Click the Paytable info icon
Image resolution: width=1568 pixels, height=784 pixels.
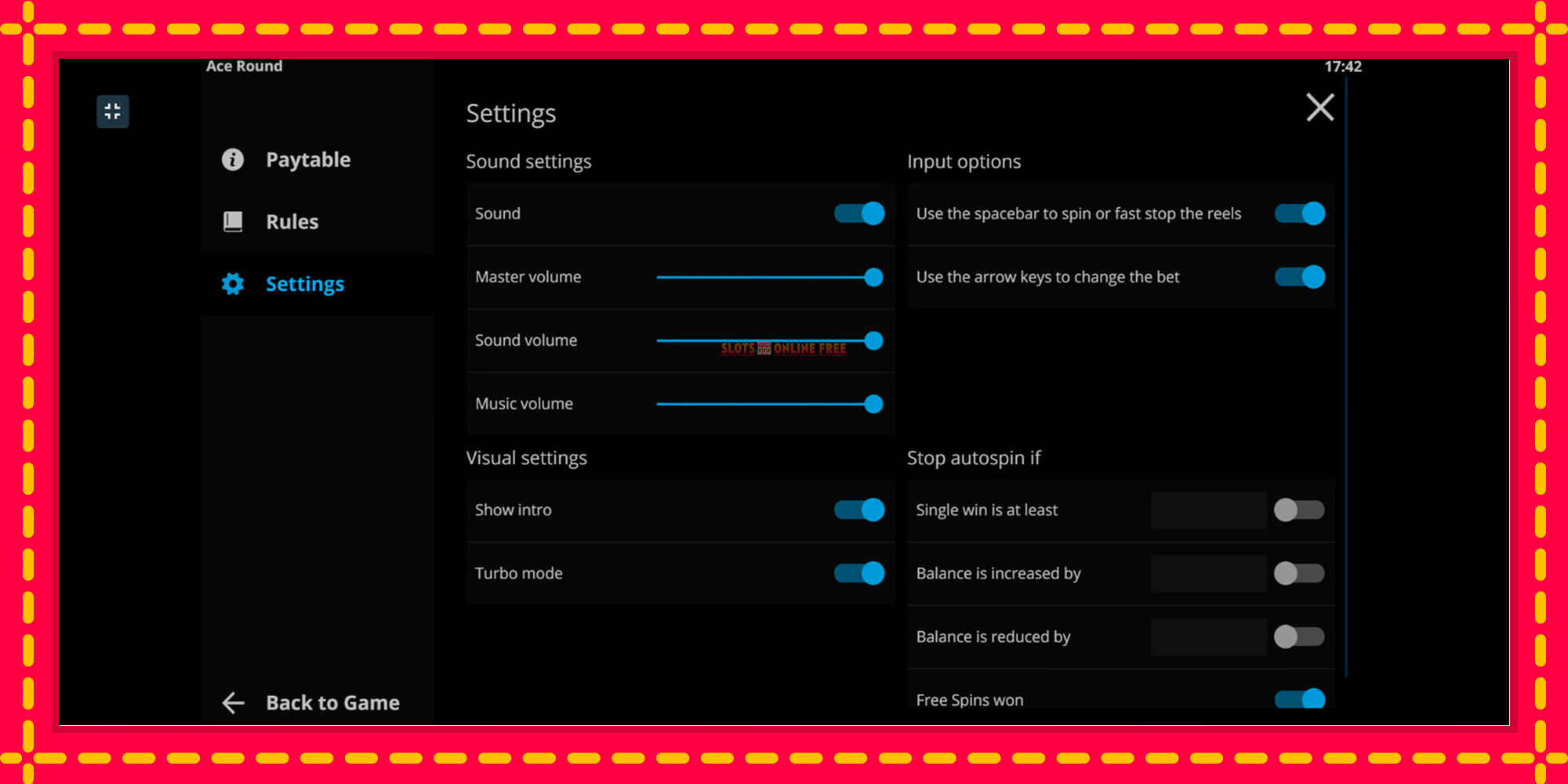pos(233,160)
